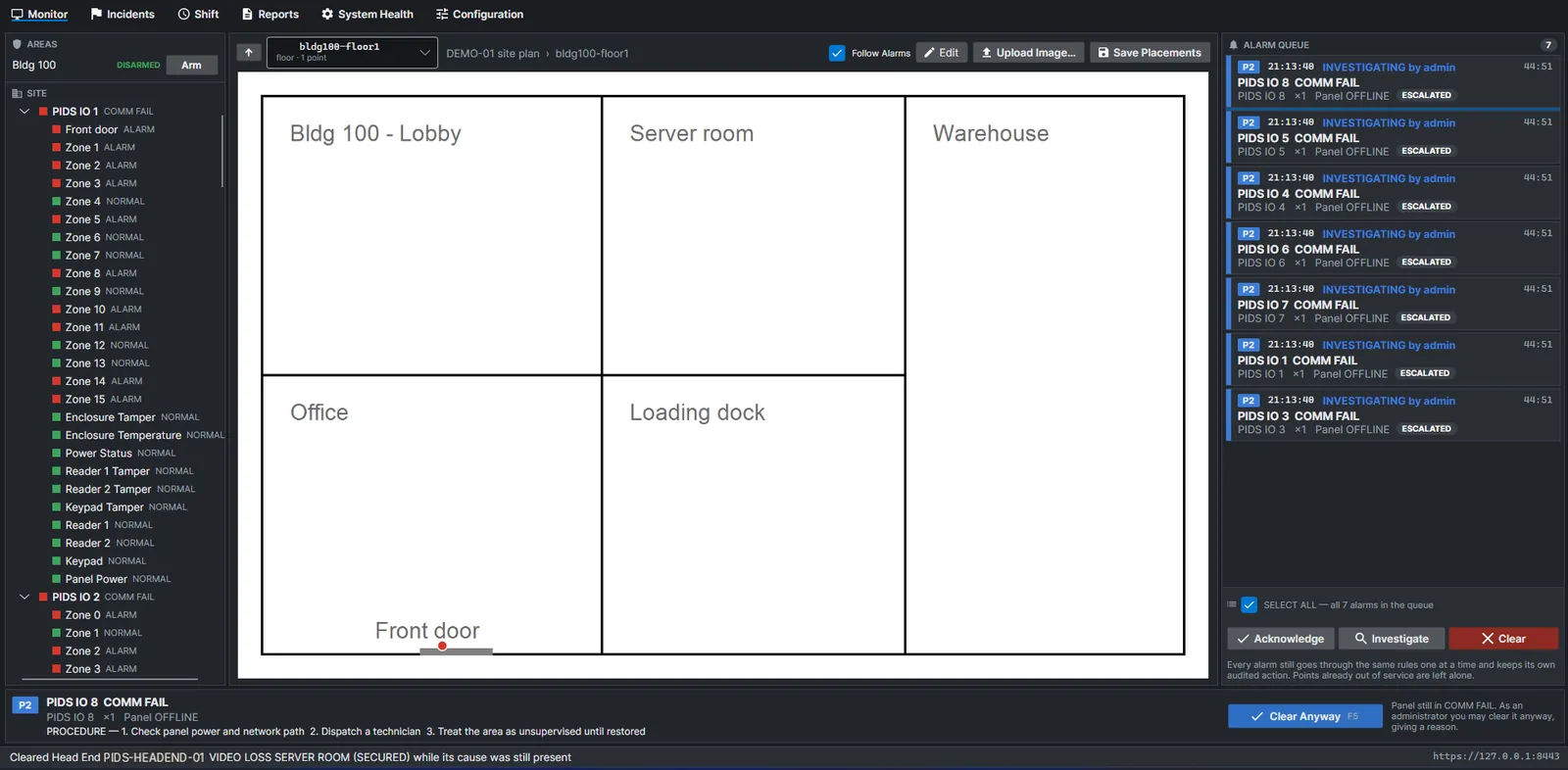Click red status square of Zone 1 under PIDS IO 1
This screenshot has width=1568, height=770.
tap(56, 147)
